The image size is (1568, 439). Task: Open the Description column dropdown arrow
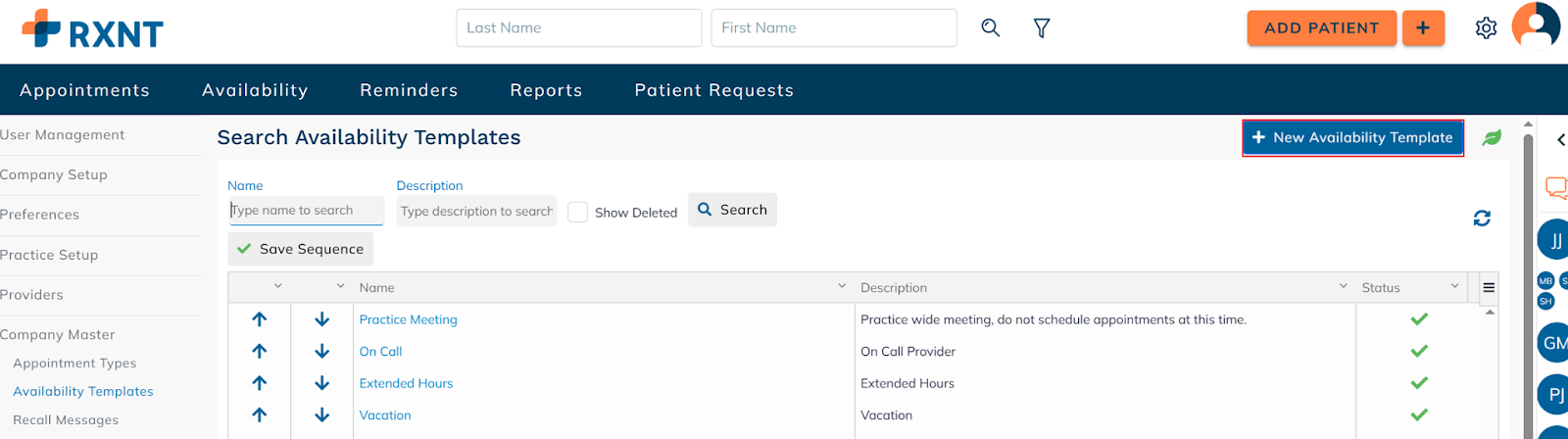(x=1343, y=286)
